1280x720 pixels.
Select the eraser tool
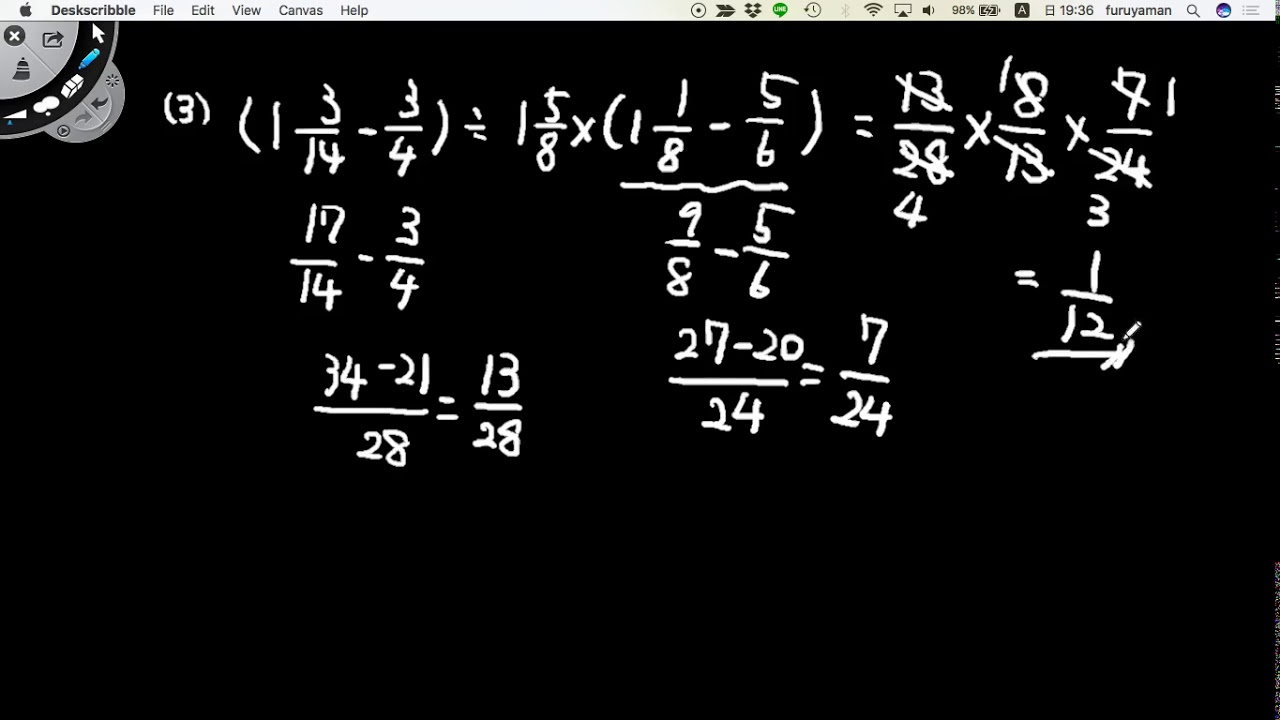(x=72, y=86)
